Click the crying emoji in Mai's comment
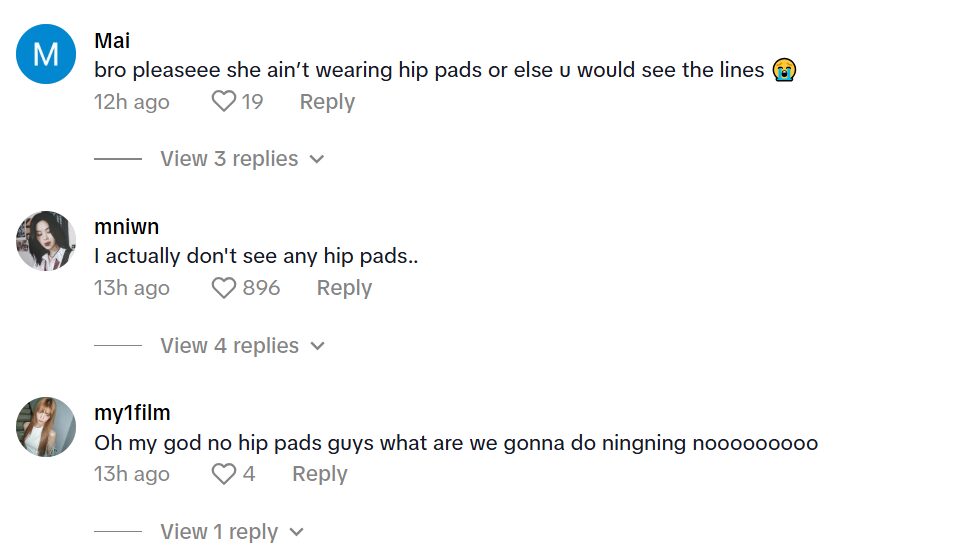The image size is (976, 555). tap(784, 70)
